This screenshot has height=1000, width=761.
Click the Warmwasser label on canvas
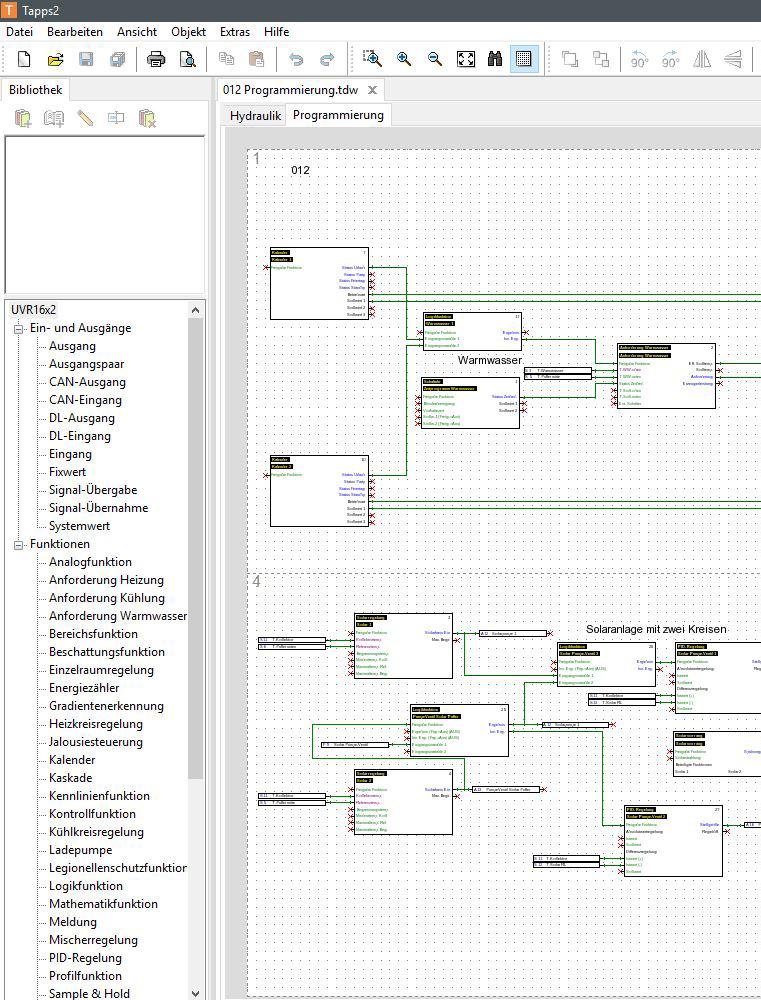coord(490,360)
